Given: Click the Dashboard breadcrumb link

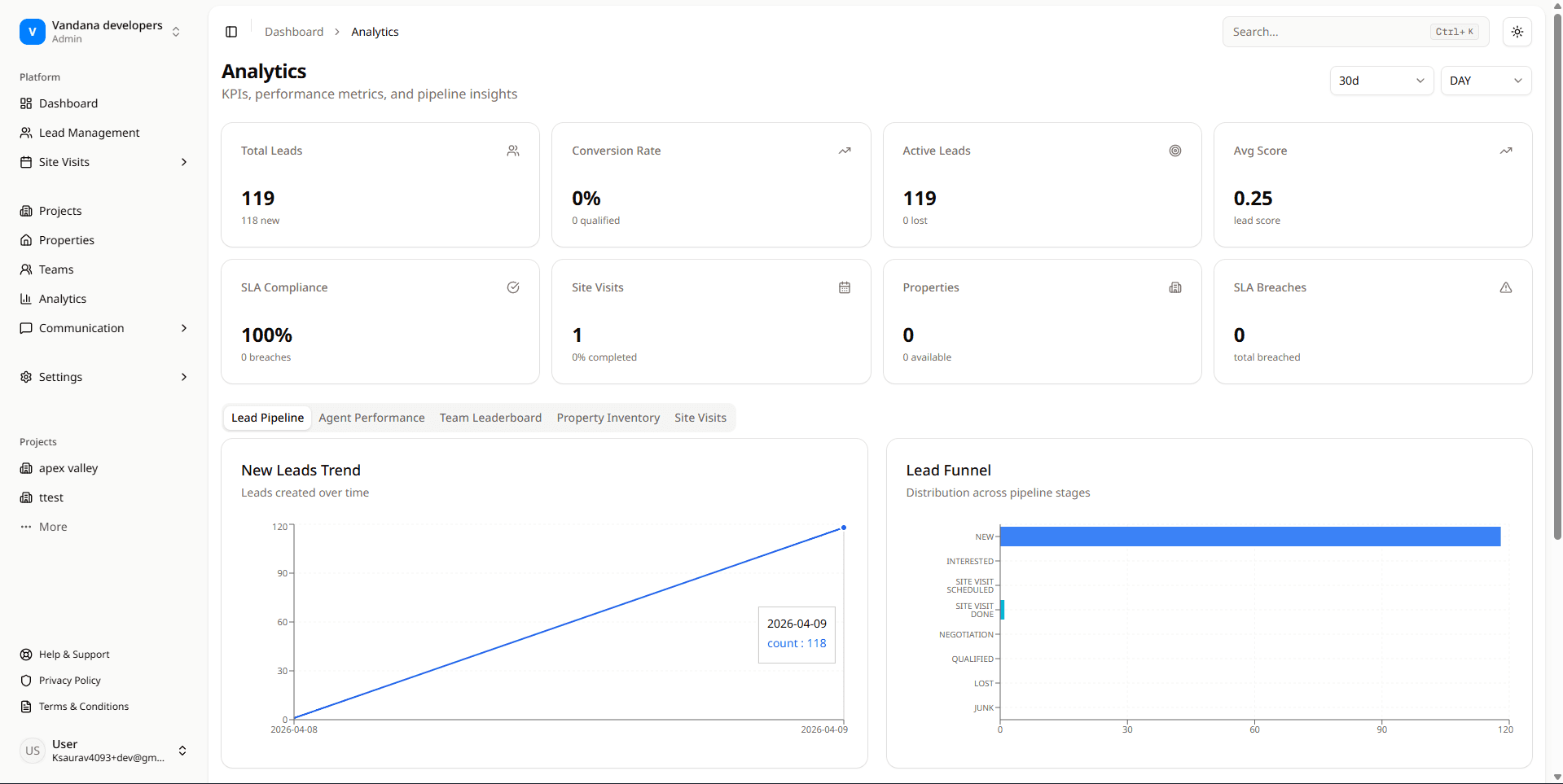Looking at the screenshot, I should coord(294,32).
